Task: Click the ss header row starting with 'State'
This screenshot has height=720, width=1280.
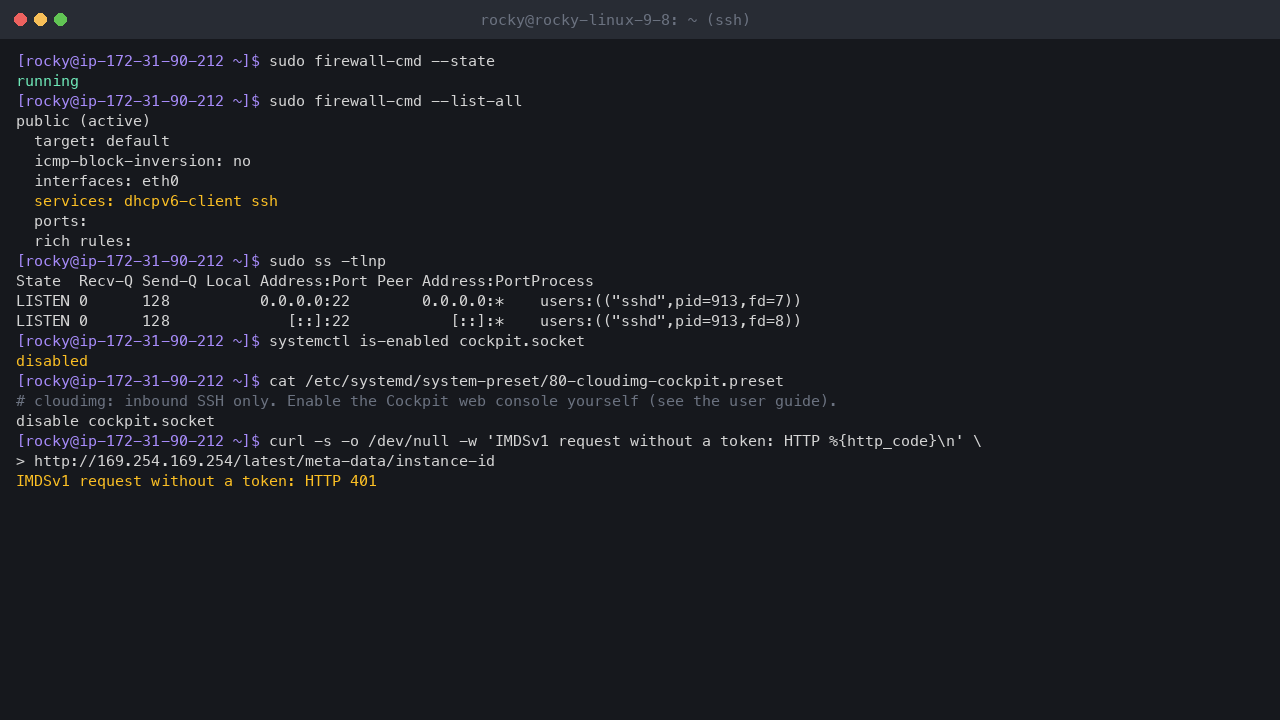Action: click(x=305, y=281)
